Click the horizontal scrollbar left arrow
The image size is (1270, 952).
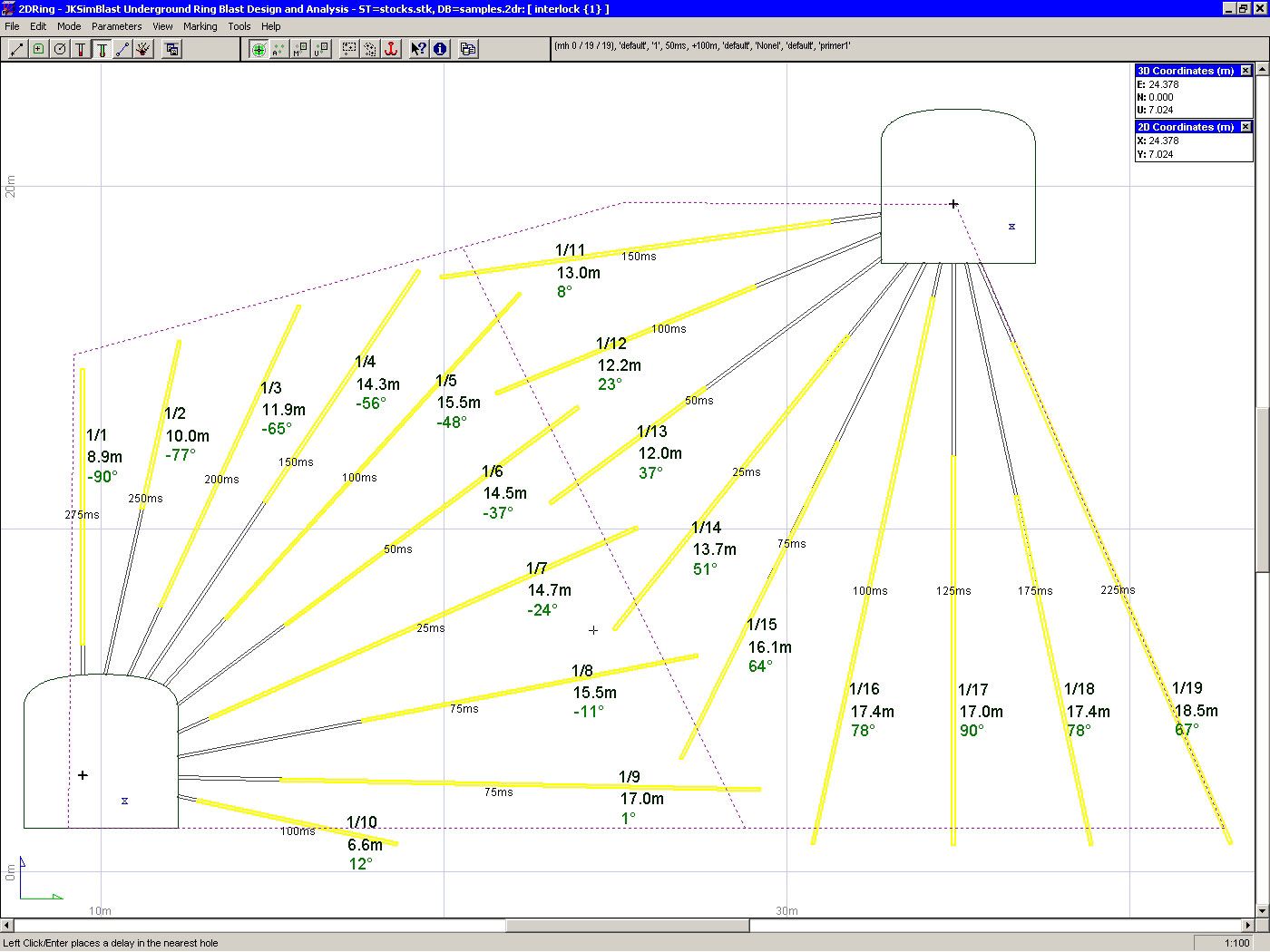click(x=7, y=926)
